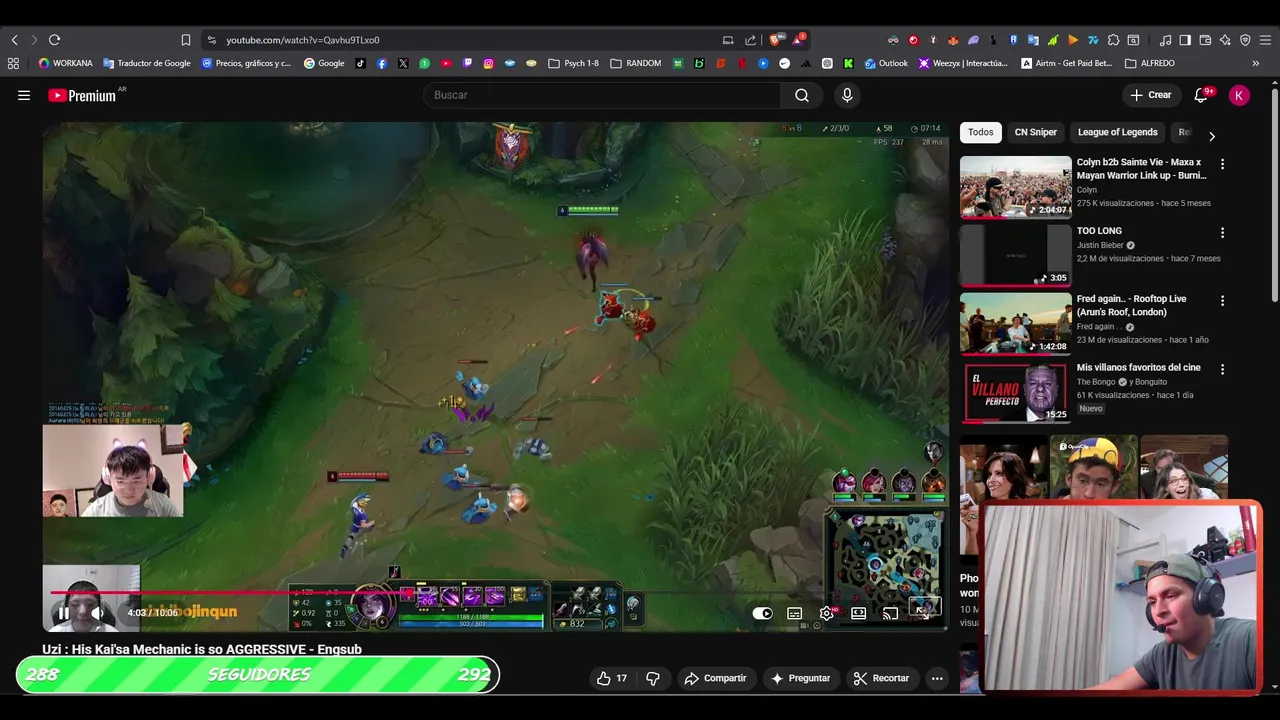
Task: Mute the video volume
Action: pyautogui.click(x=97, y=613)
